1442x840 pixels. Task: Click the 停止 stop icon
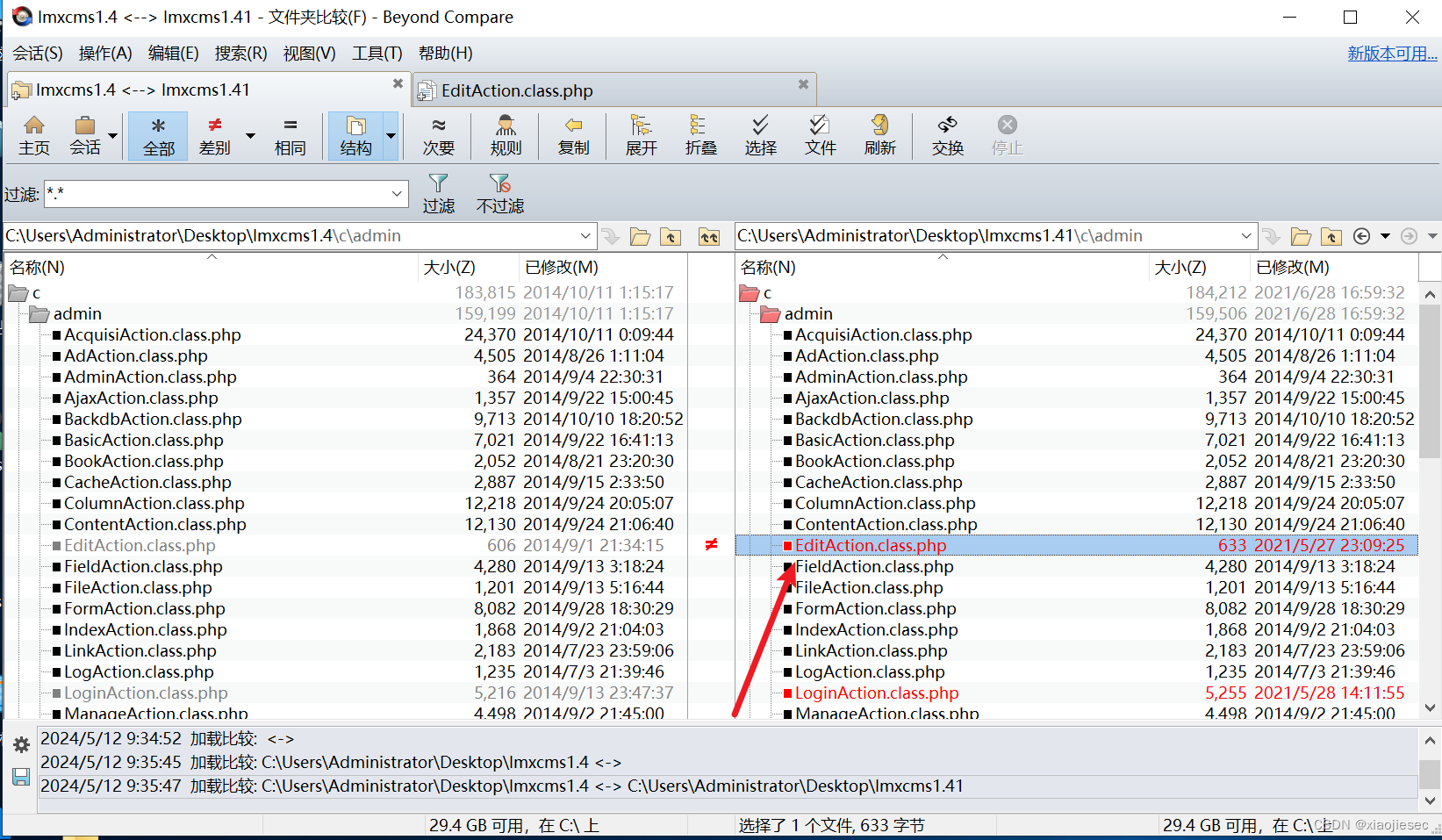1006,135
